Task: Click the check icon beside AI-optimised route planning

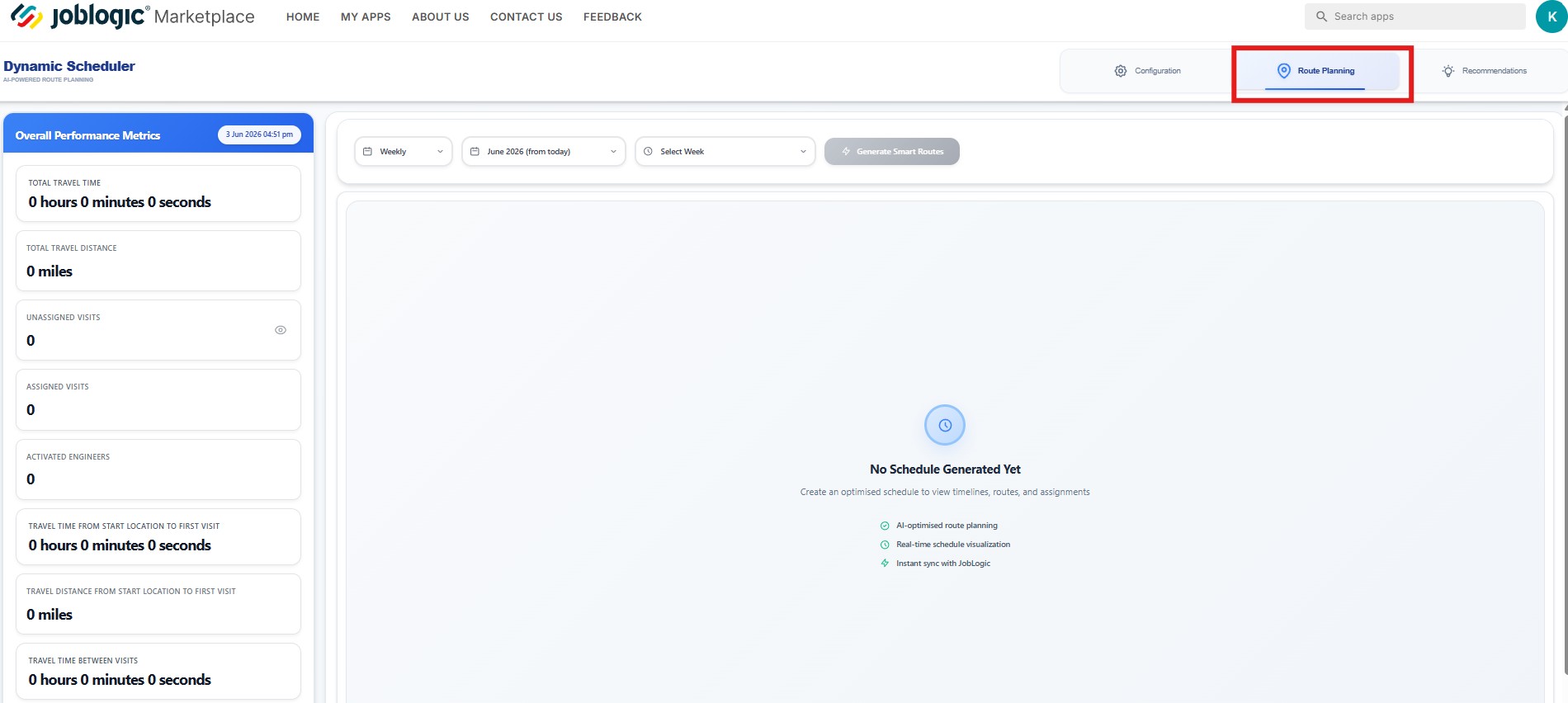Action: [x=885, y=526]
